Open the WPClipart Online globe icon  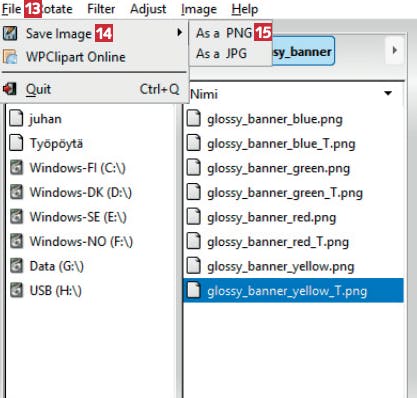click(10, 57)
